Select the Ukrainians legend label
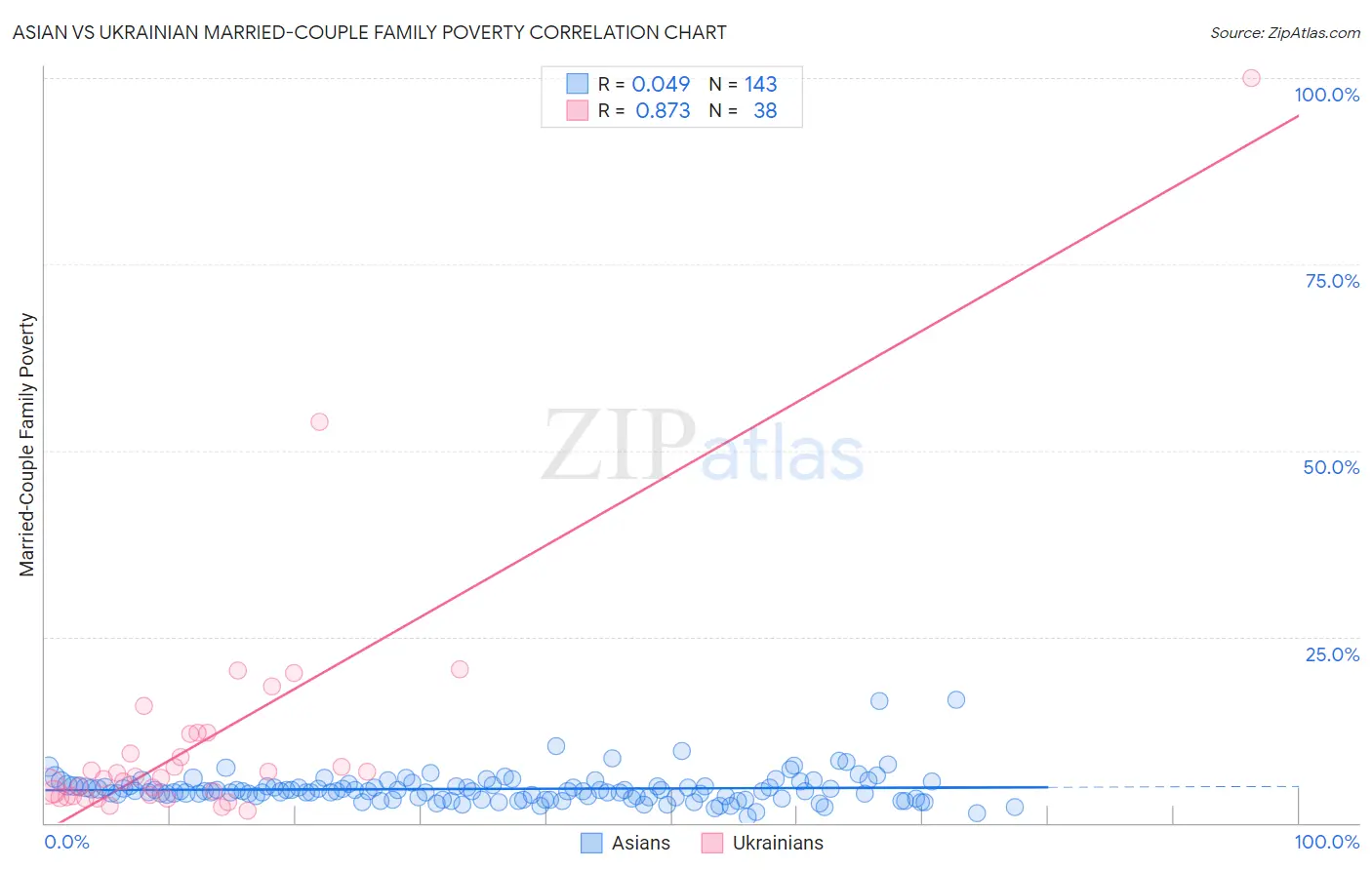Image resolution: width=1372 pixels, height=870 pixels. tap(778, 843)
